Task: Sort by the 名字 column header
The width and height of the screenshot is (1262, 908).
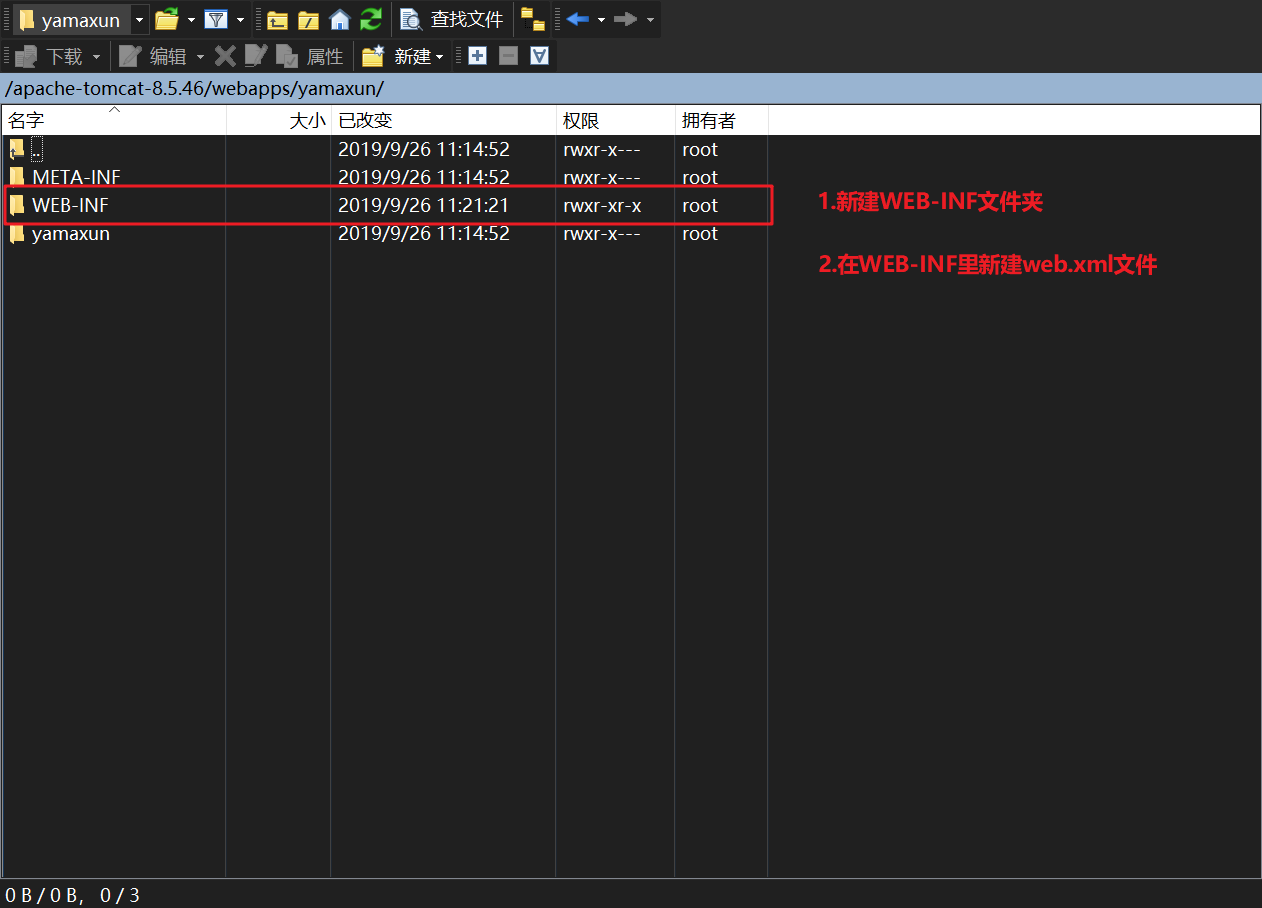Action: (114, 120)
